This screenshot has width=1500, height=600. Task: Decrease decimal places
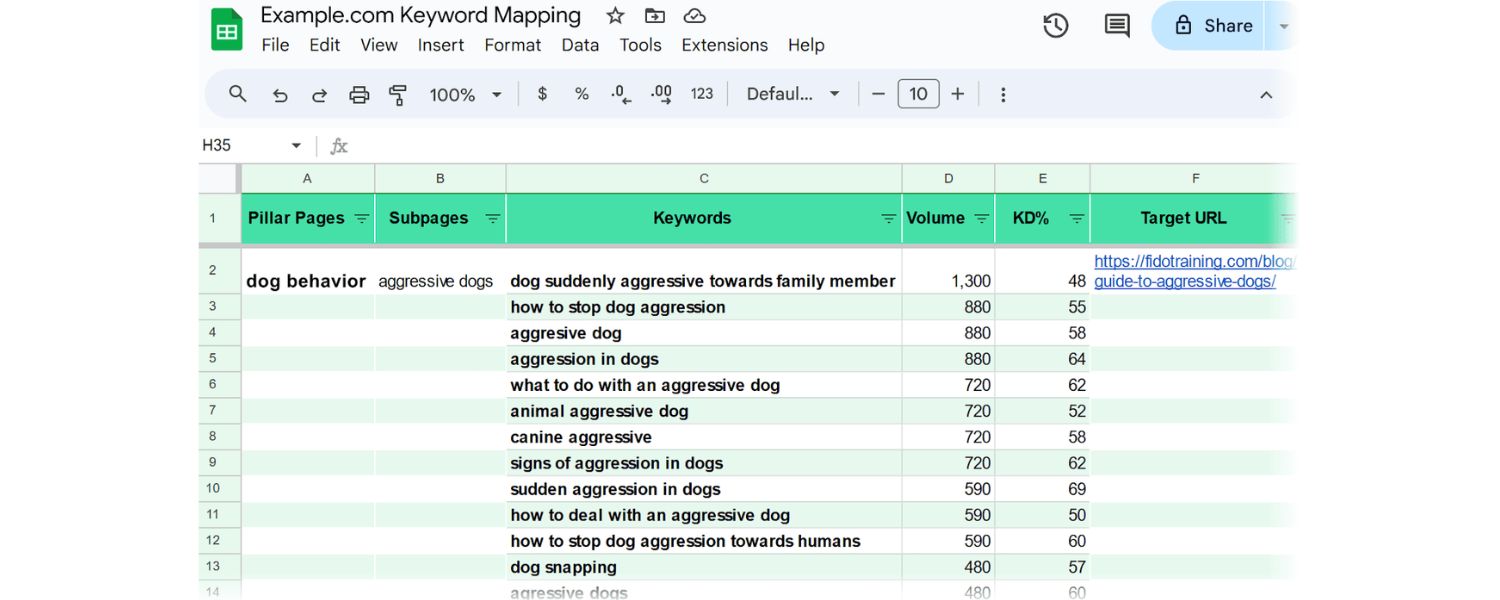[x=620, y=94]
